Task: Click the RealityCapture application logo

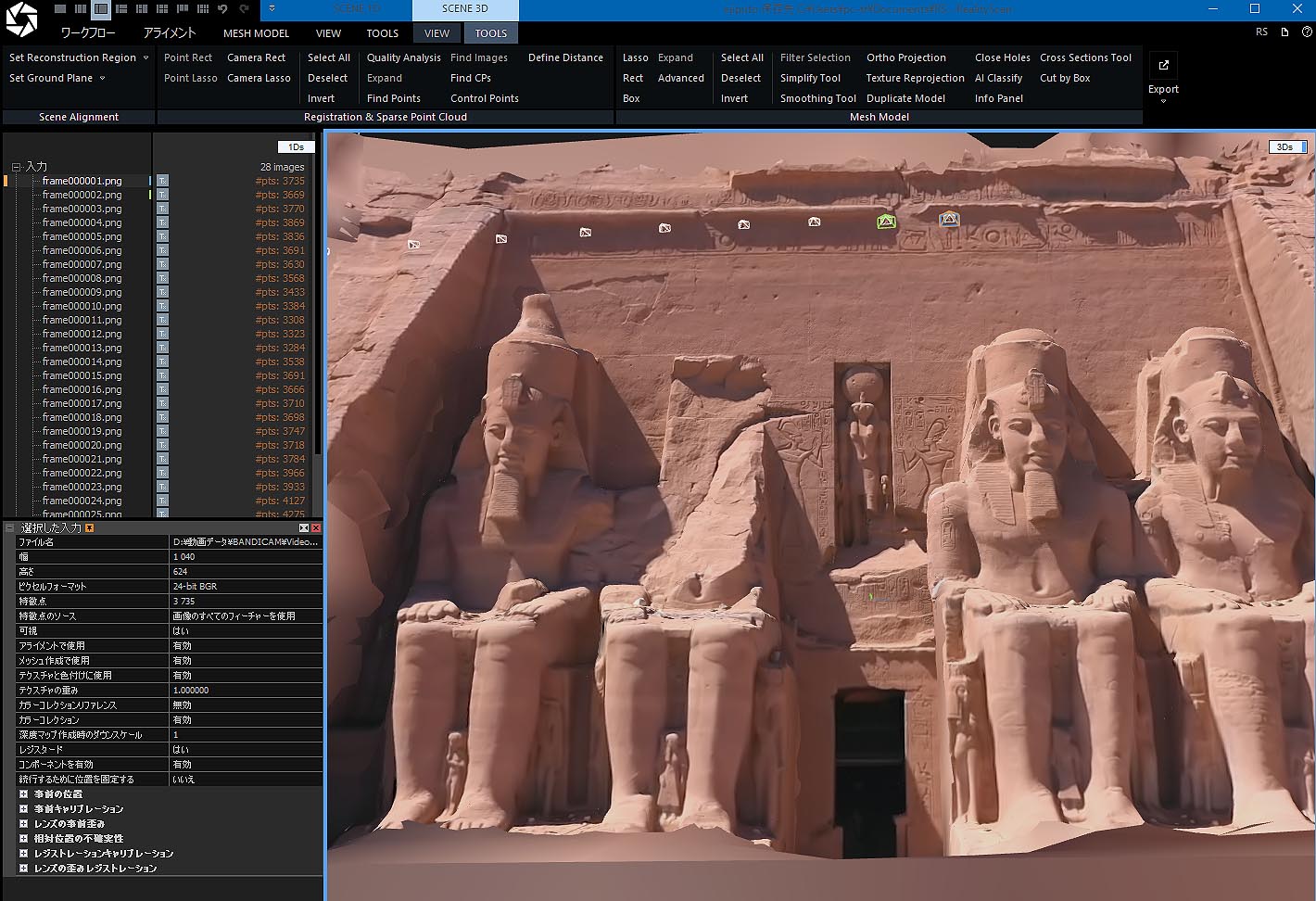Action: click(20, 19)
